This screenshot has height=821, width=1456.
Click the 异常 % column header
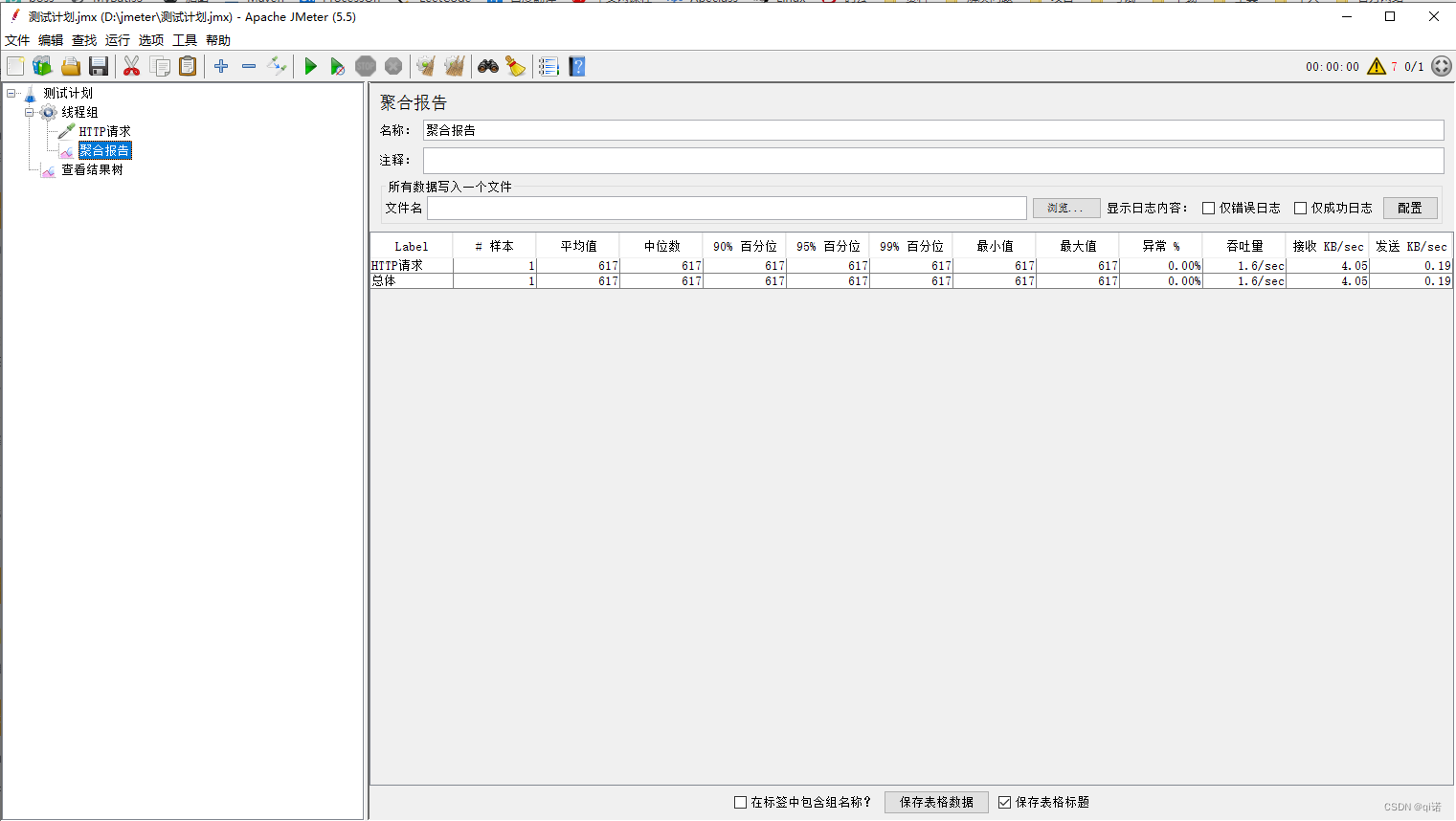1161,246
